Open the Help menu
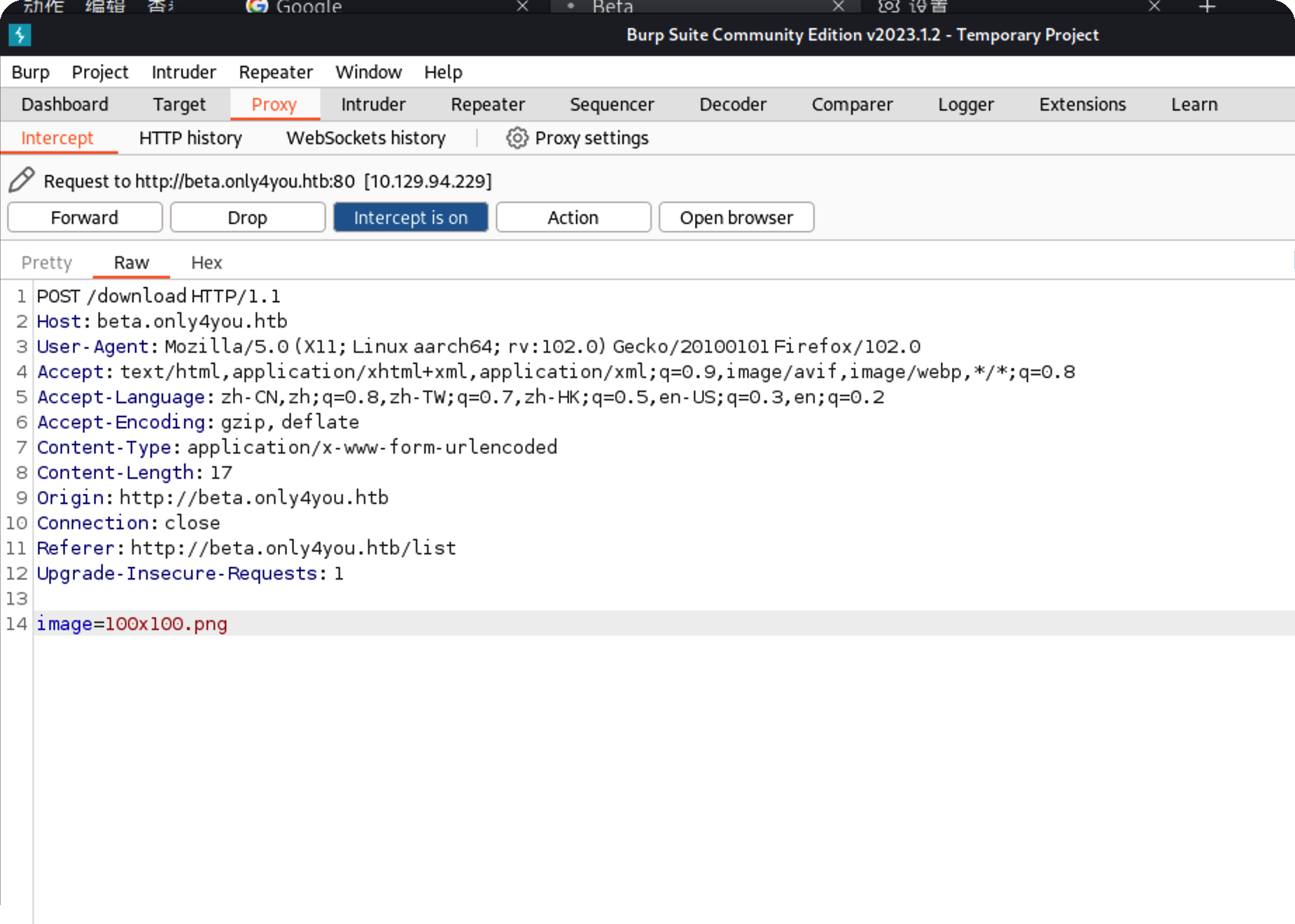This screenshot has width=1295, height=924. (443, 72)
